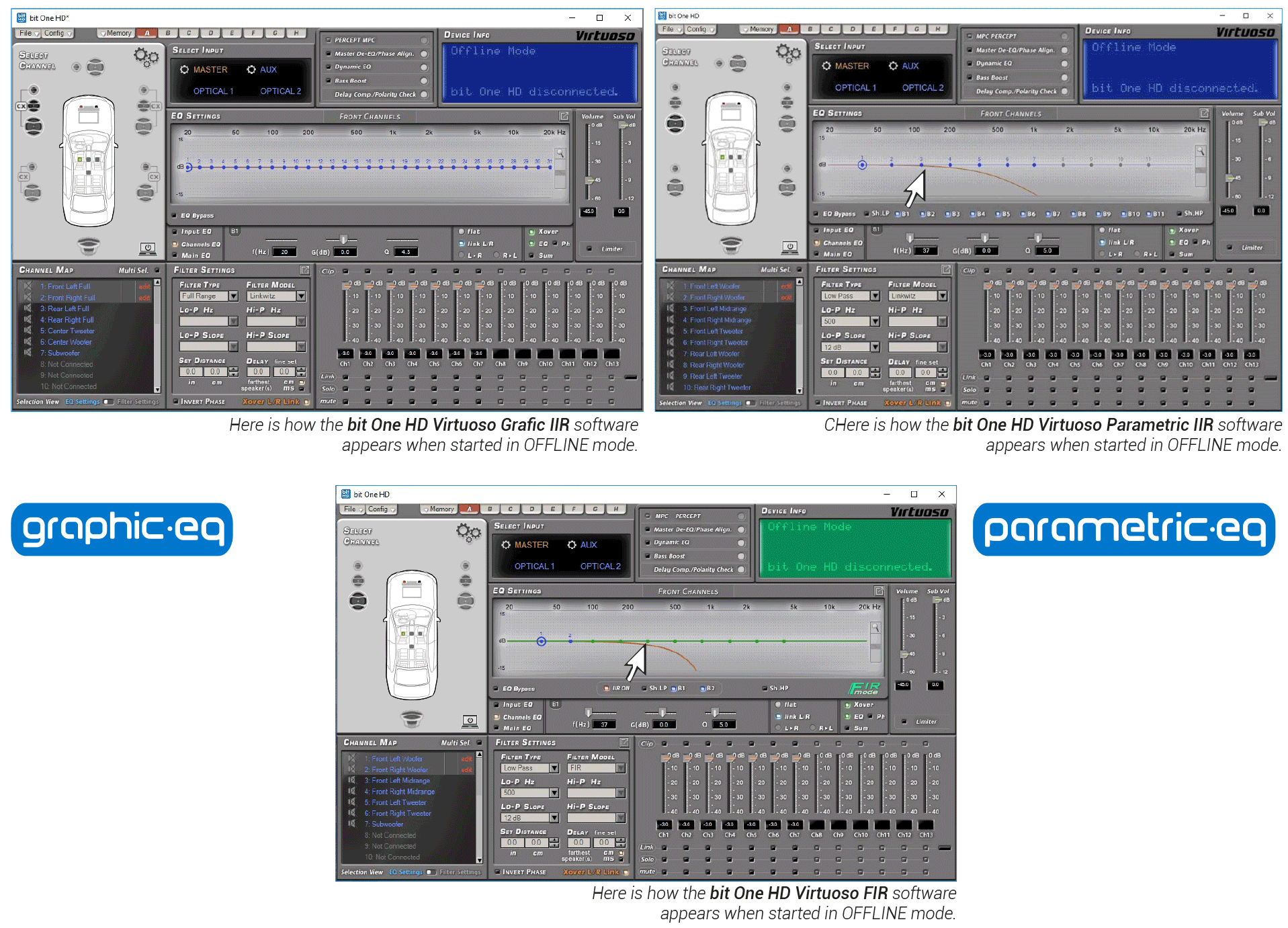Screen dimensions: 1288x928
Task: Click G(dB) gain slider in FIR window
Action: 662,712
